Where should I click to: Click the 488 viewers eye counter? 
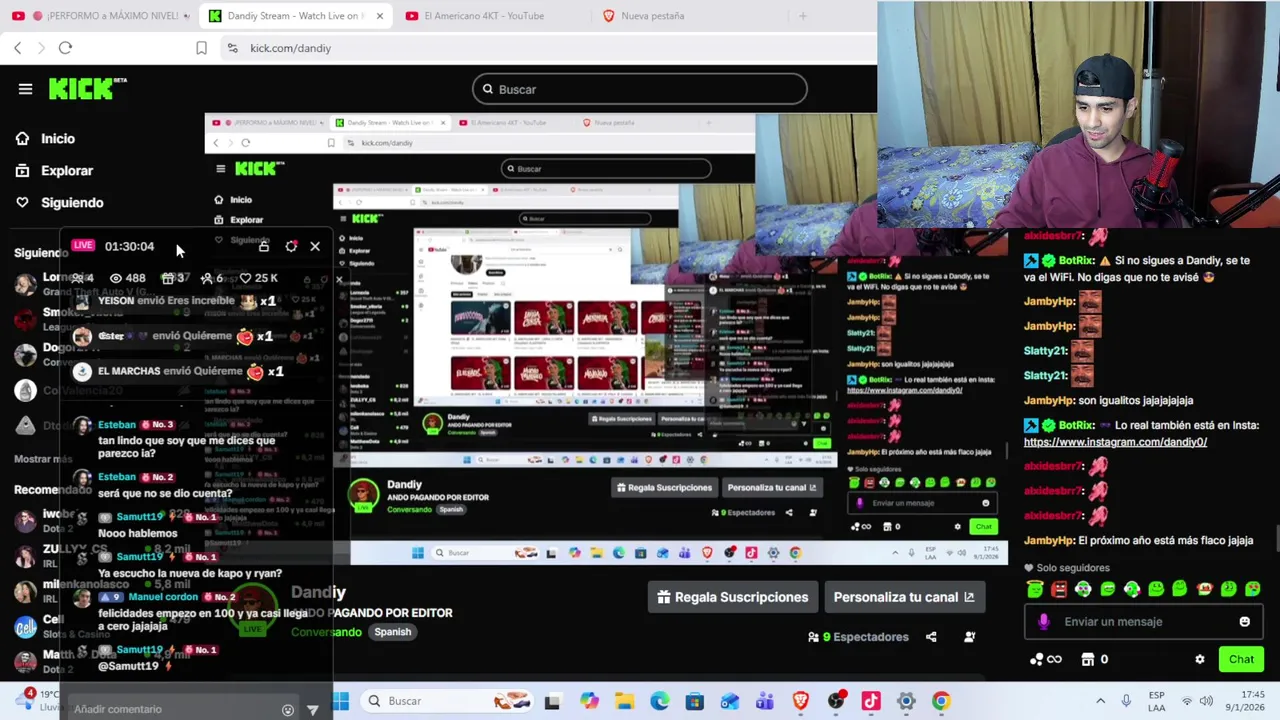(x=128, y=278)
